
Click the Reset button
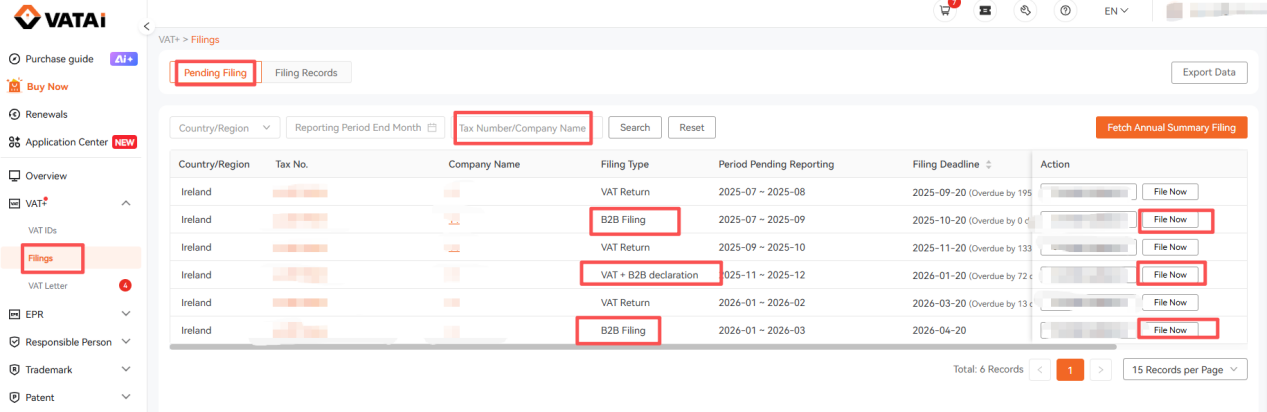692,128
